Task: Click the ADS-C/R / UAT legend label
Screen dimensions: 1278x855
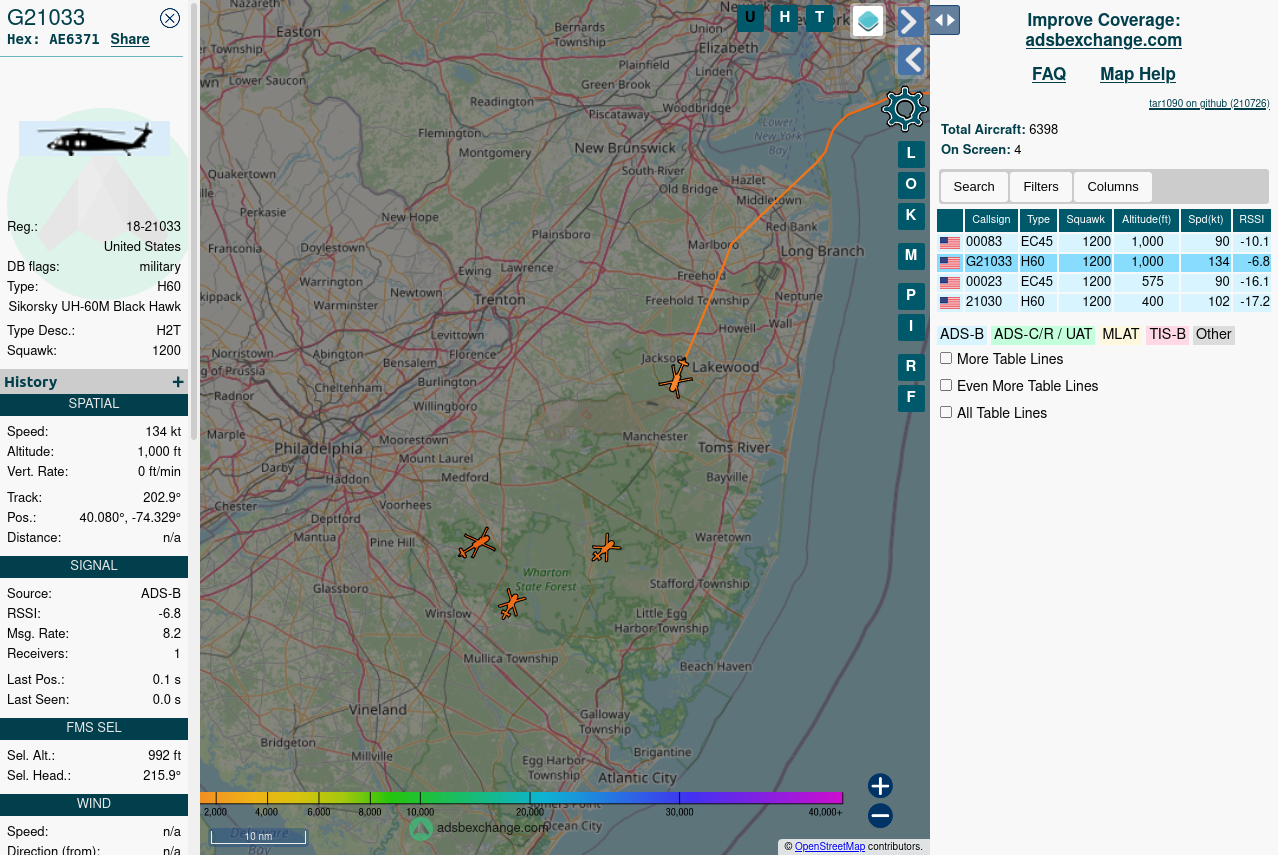Action: pyautogui.click(x=1043, y=335)
